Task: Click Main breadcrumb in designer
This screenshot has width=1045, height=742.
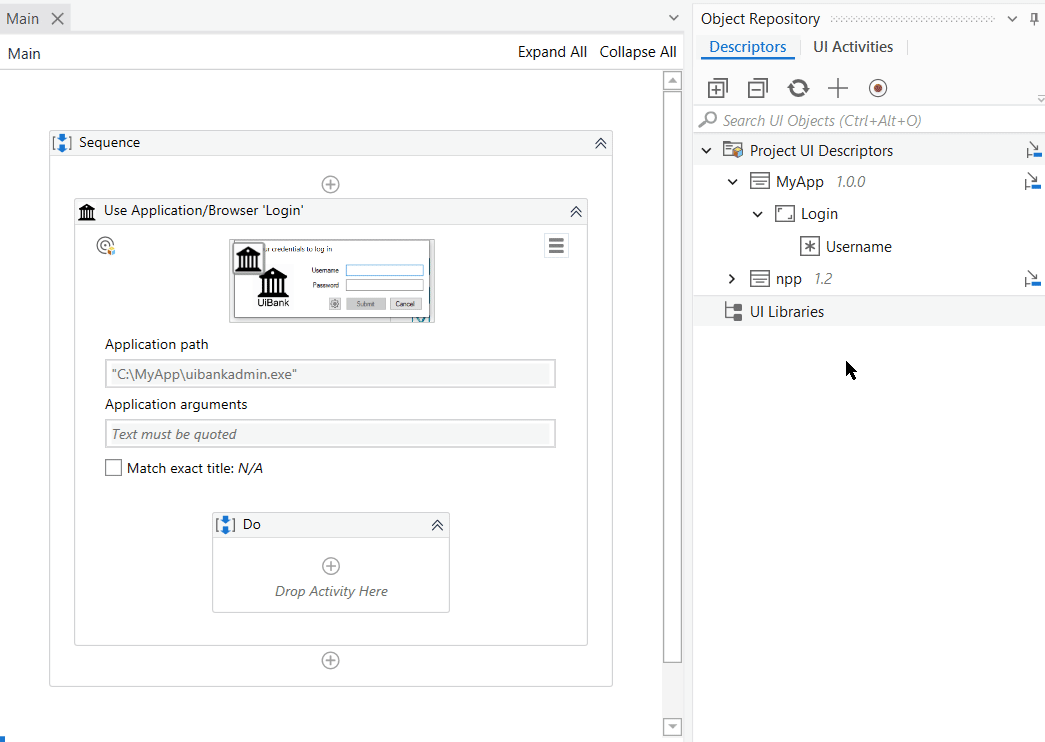Action: tap(24, 53)
